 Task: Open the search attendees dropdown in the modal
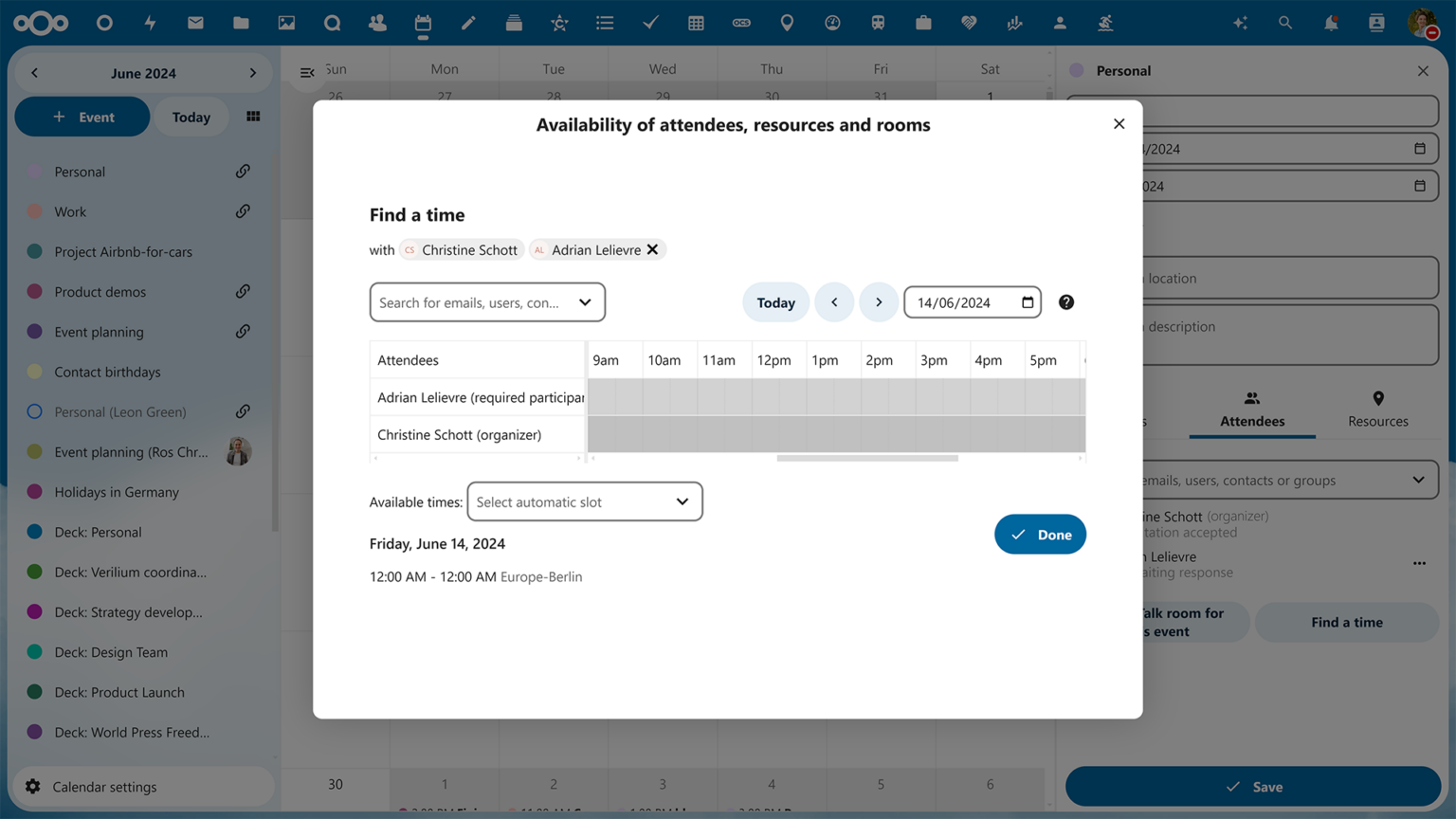(x=487, y=301)
